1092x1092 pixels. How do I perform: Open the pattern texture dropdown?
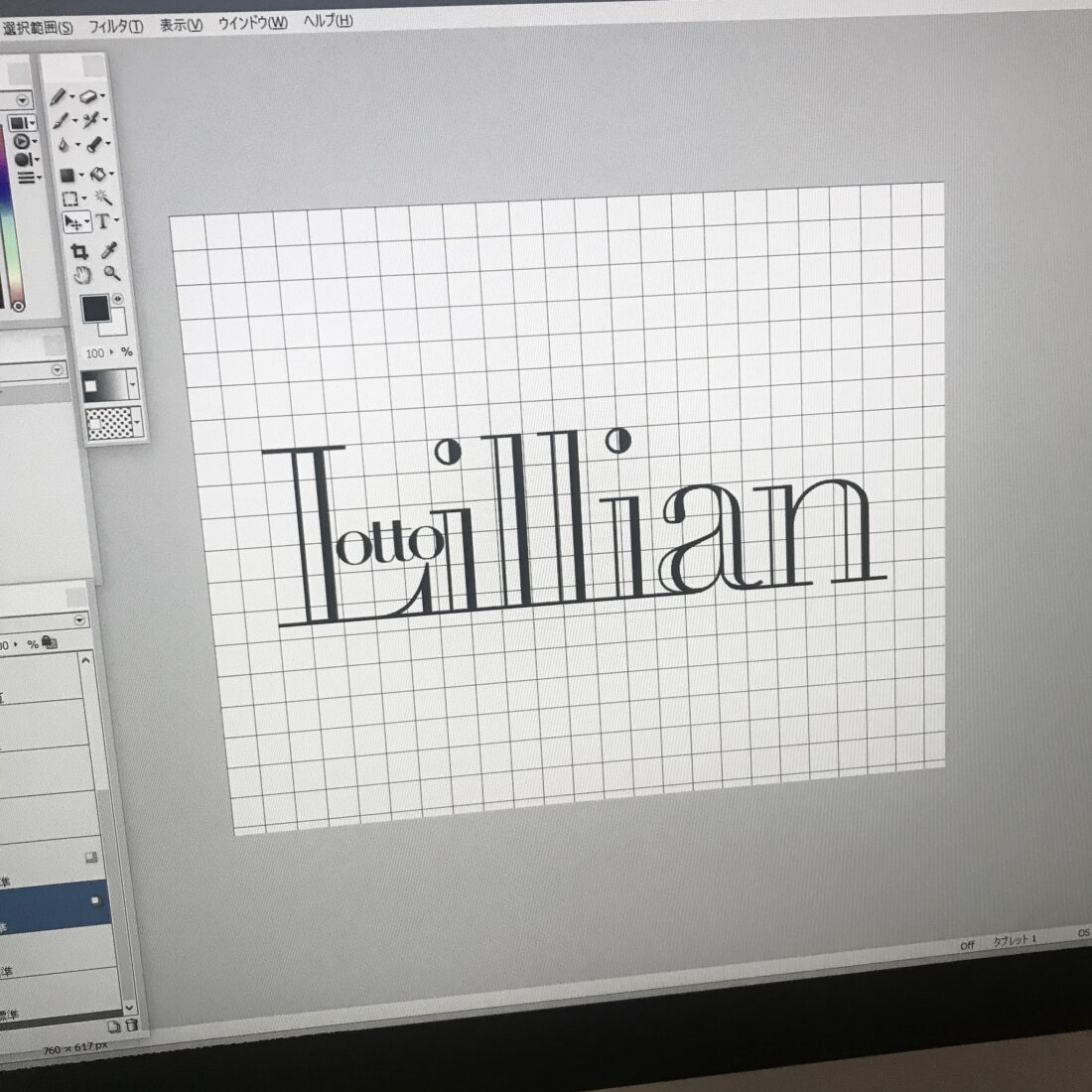tap(136, 424)
